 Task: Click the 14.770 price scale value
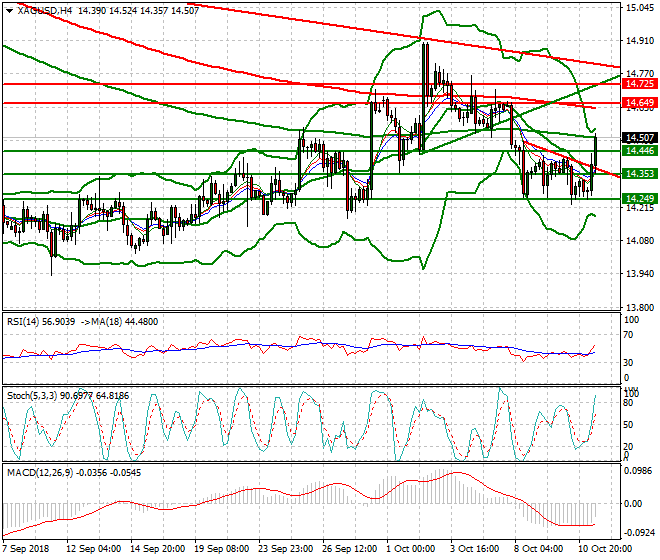point(640,74)
